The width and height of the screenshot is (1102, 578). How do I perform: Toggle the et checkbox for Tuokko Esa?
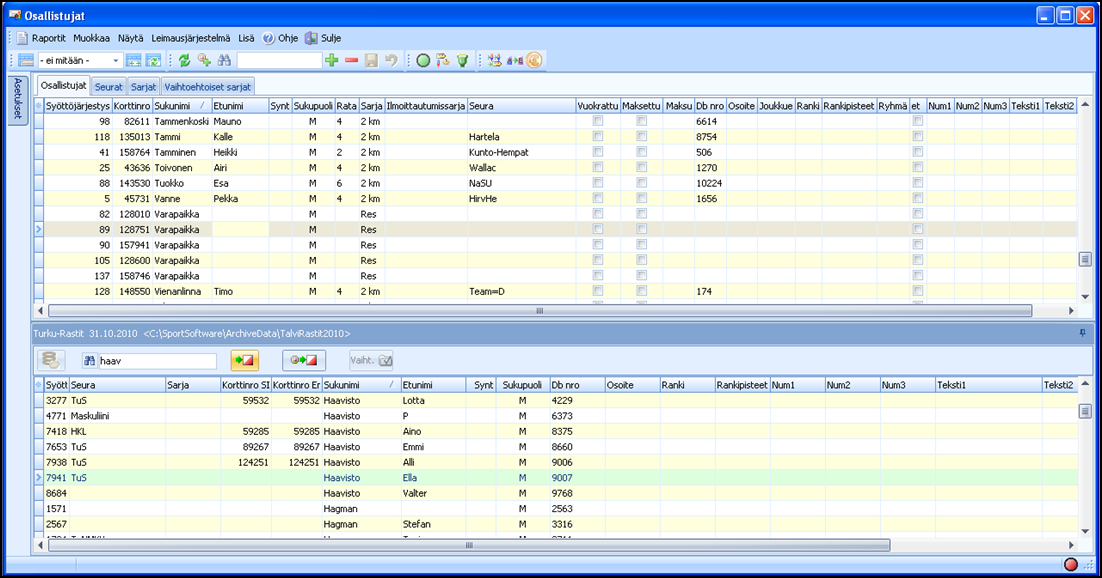[918, 183]
